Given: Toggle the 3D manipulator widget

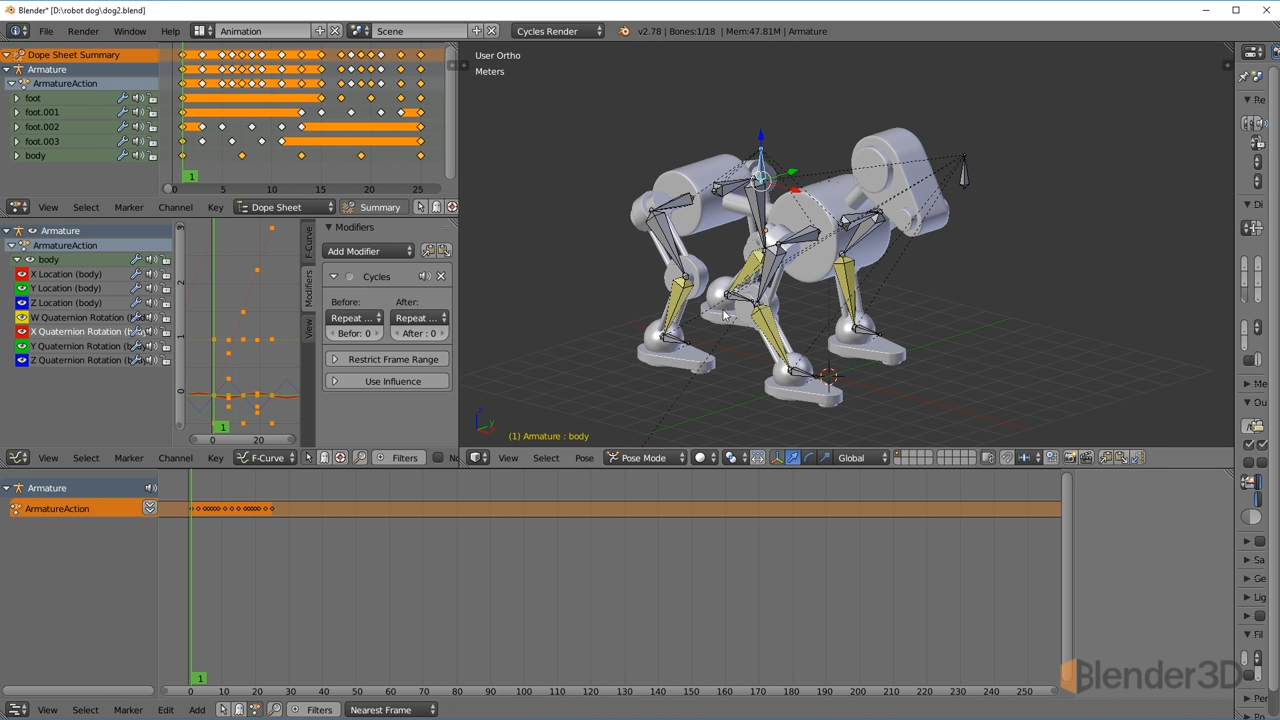Looking at the screenshot, I should pos(776,458).
